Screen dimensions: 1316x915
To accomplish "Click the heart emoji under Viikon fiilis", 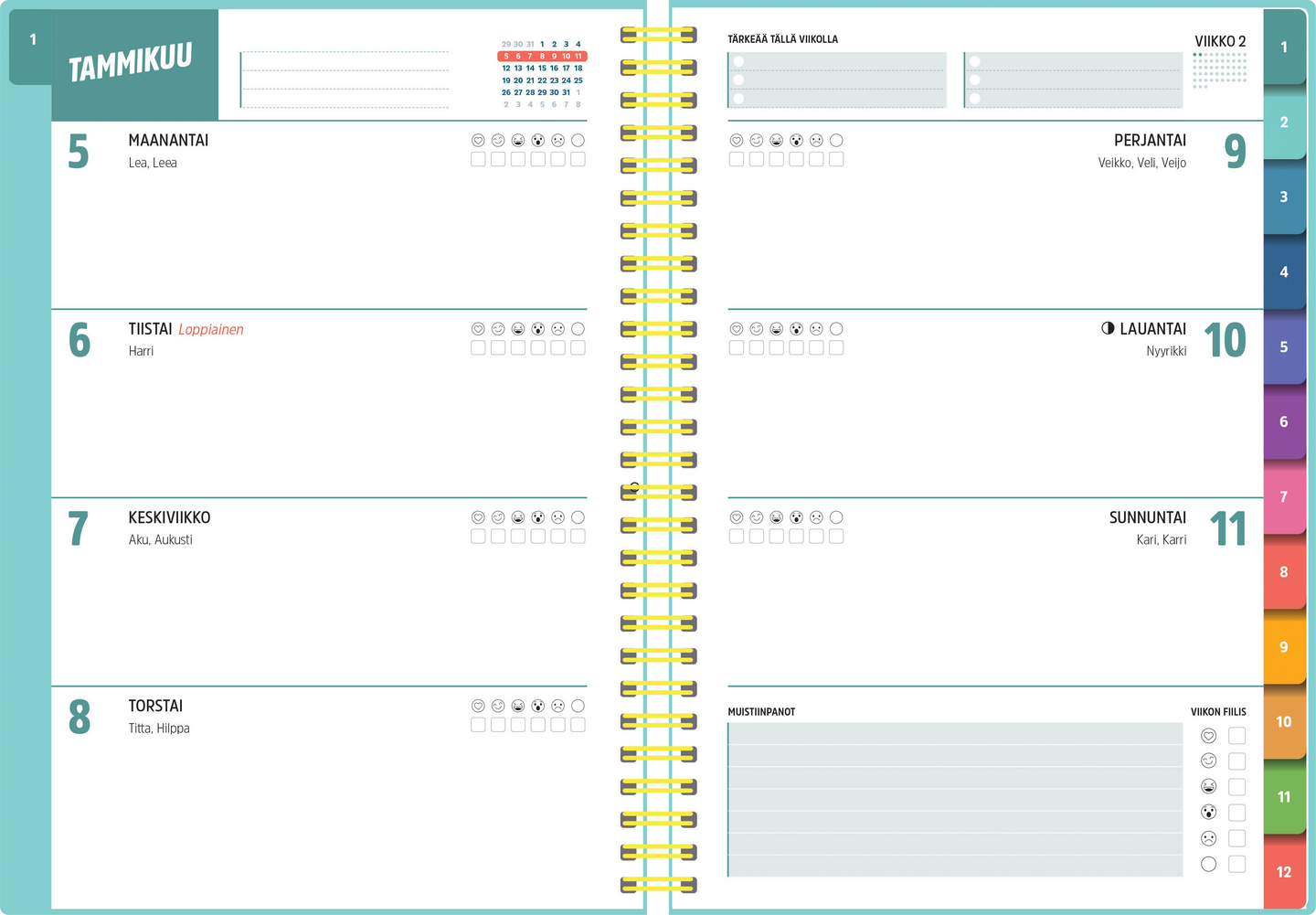I will [x=1208, y=736].
